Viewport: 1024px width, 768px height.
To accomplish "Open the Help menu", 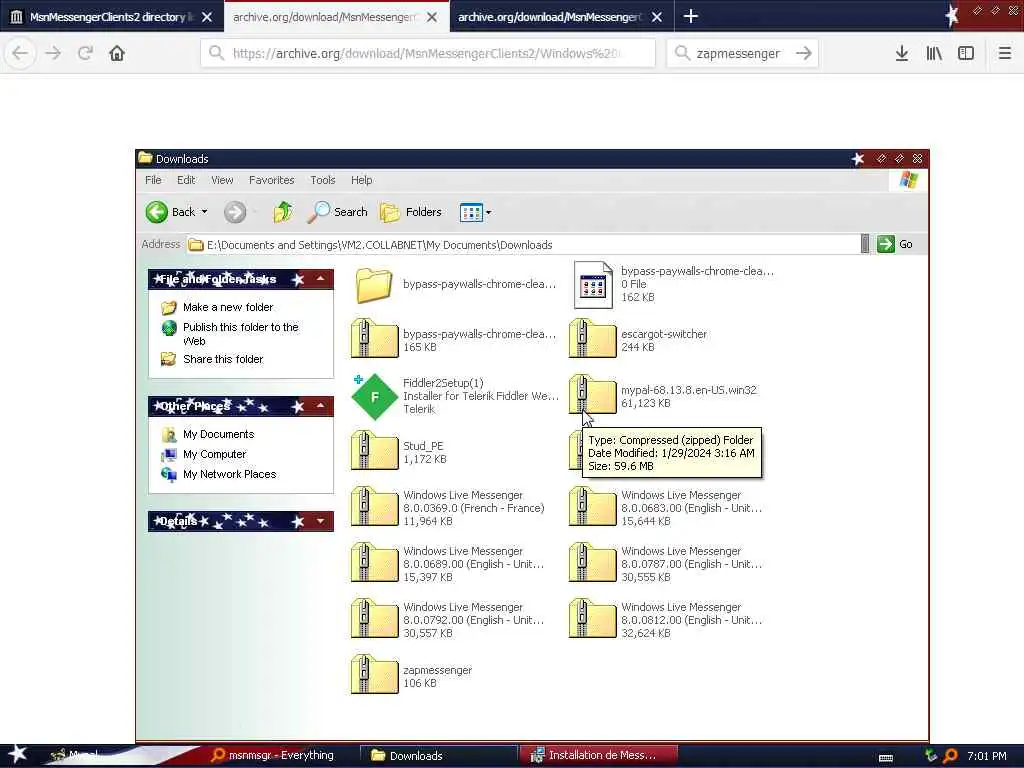I will tap(361, 180).
